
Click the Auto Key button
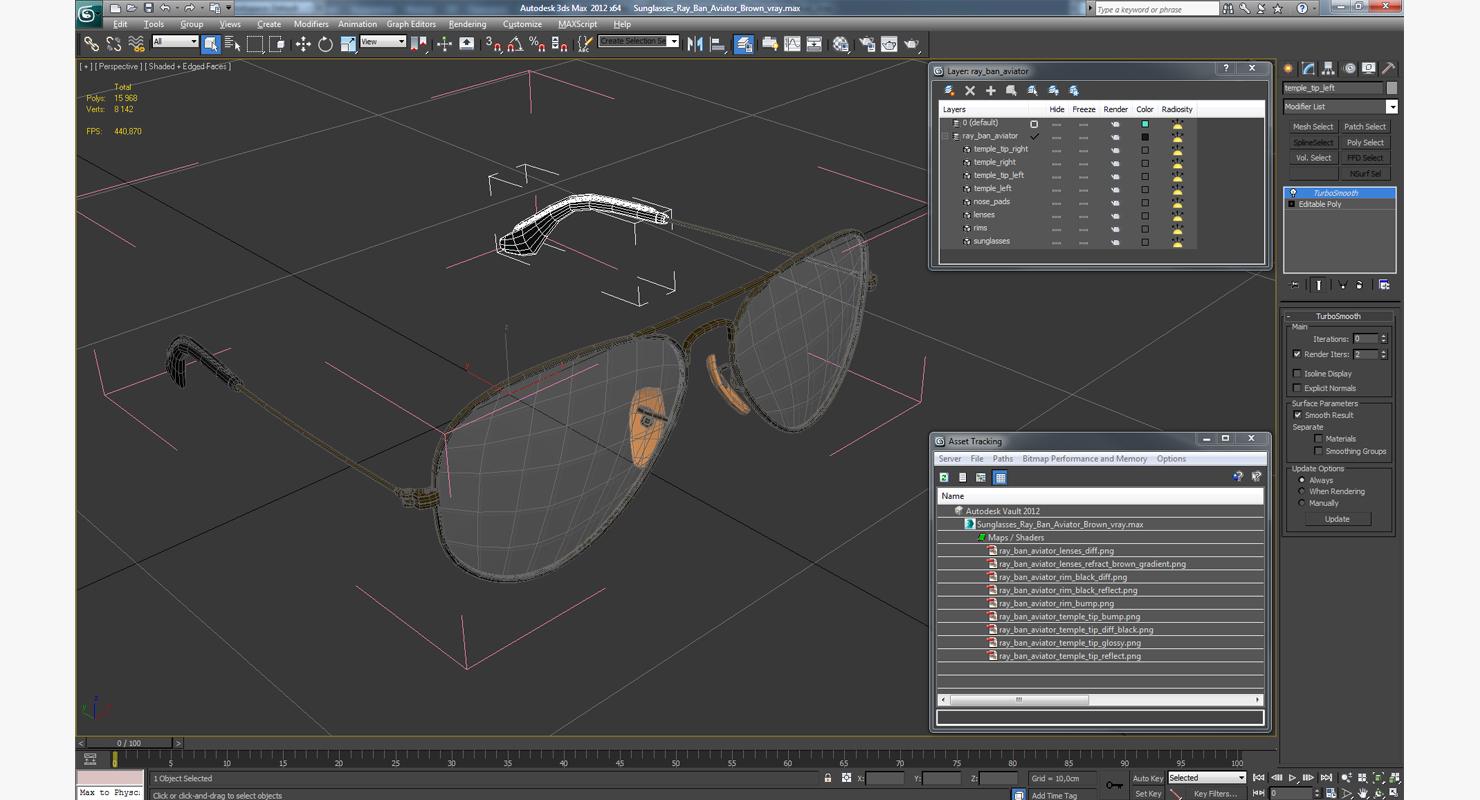tap(1147, 778)
